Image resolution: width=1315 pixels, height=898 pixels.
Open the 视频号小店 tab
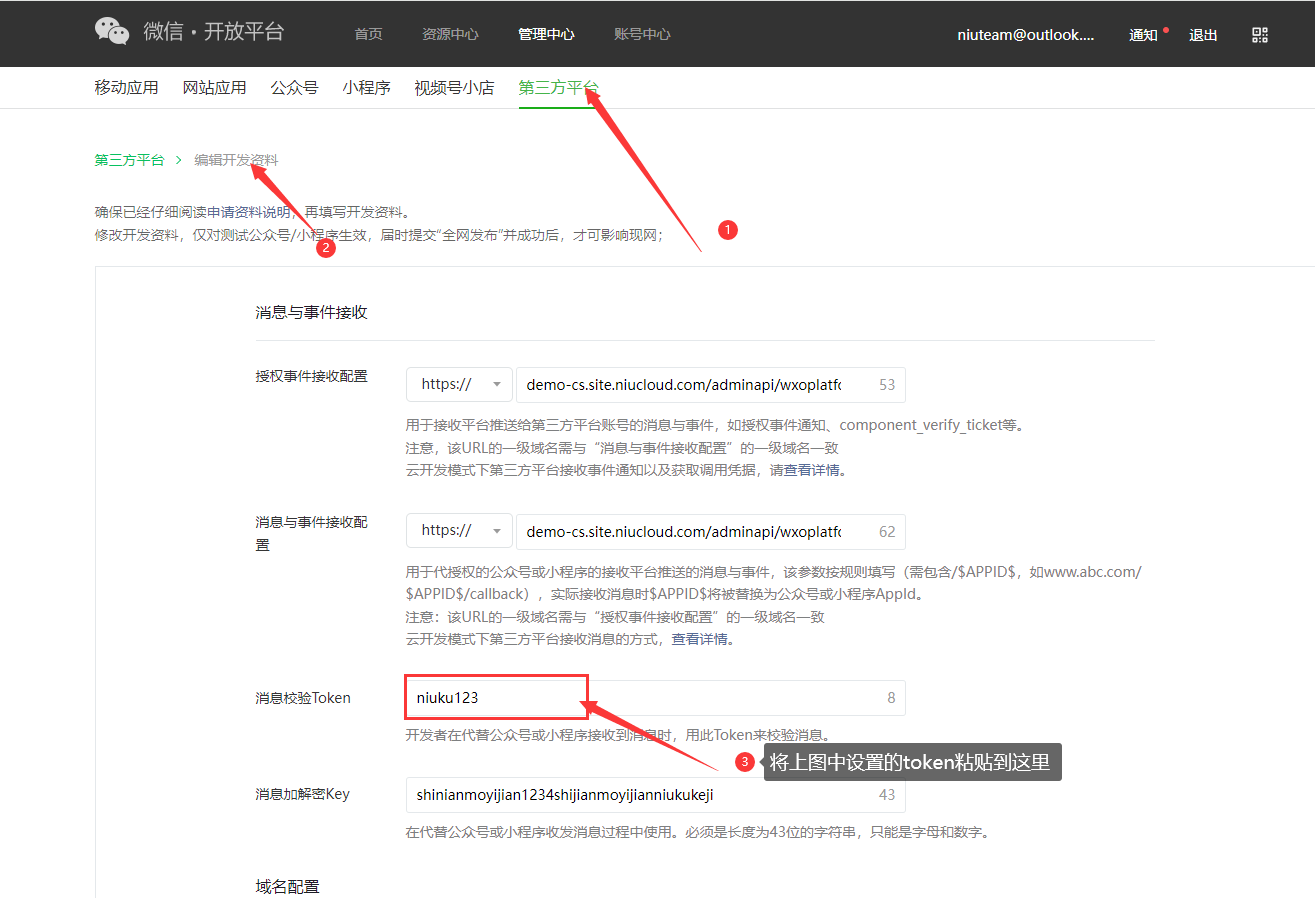[x=454, y=88]
